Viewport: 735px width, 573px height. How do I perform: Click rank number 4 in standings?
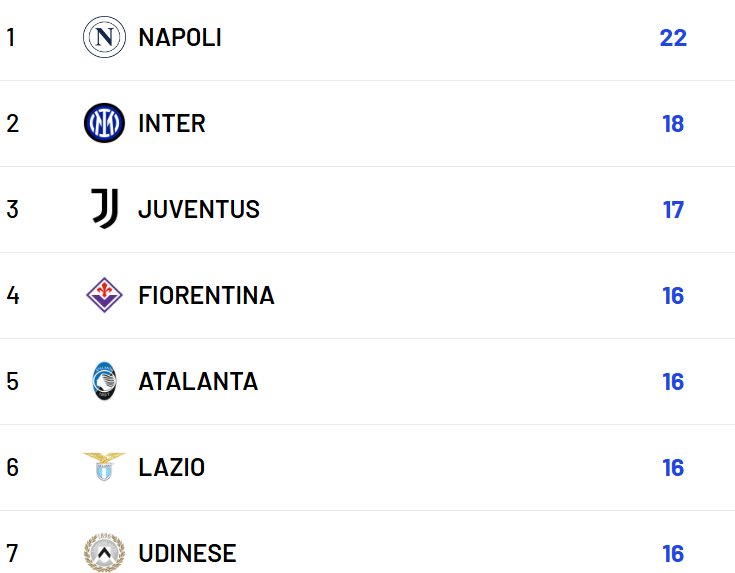(12, 296)
